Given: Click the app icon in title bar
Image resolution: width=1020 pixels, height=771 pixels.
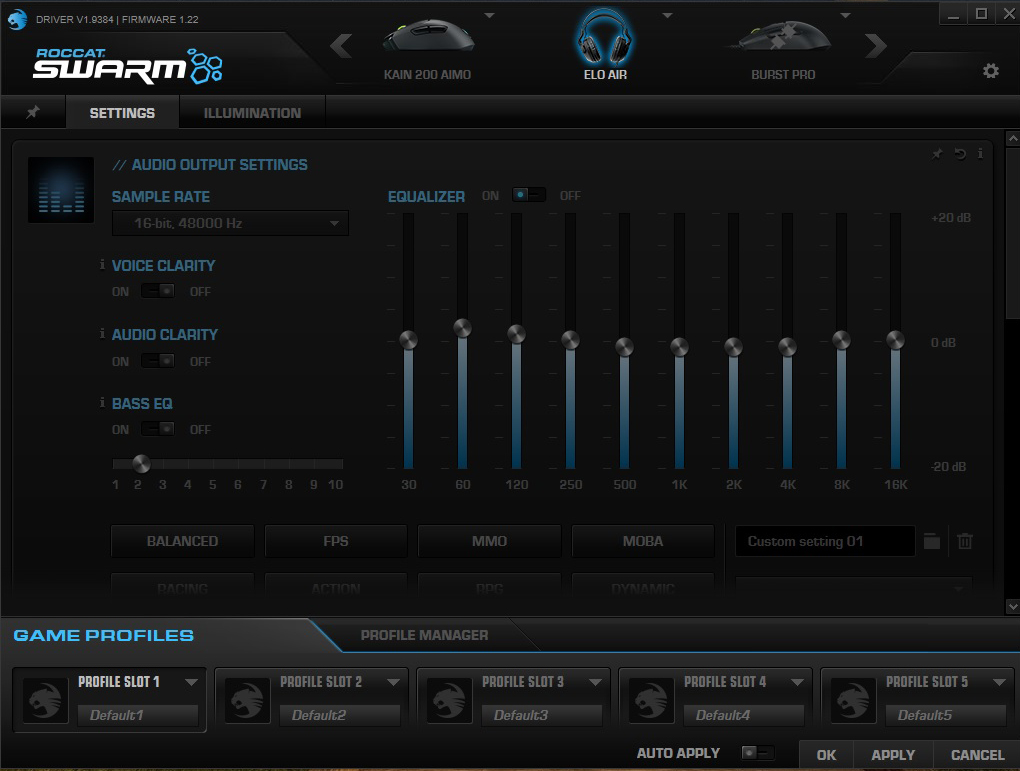Looking at the screenshot, I should coord(18,19).
